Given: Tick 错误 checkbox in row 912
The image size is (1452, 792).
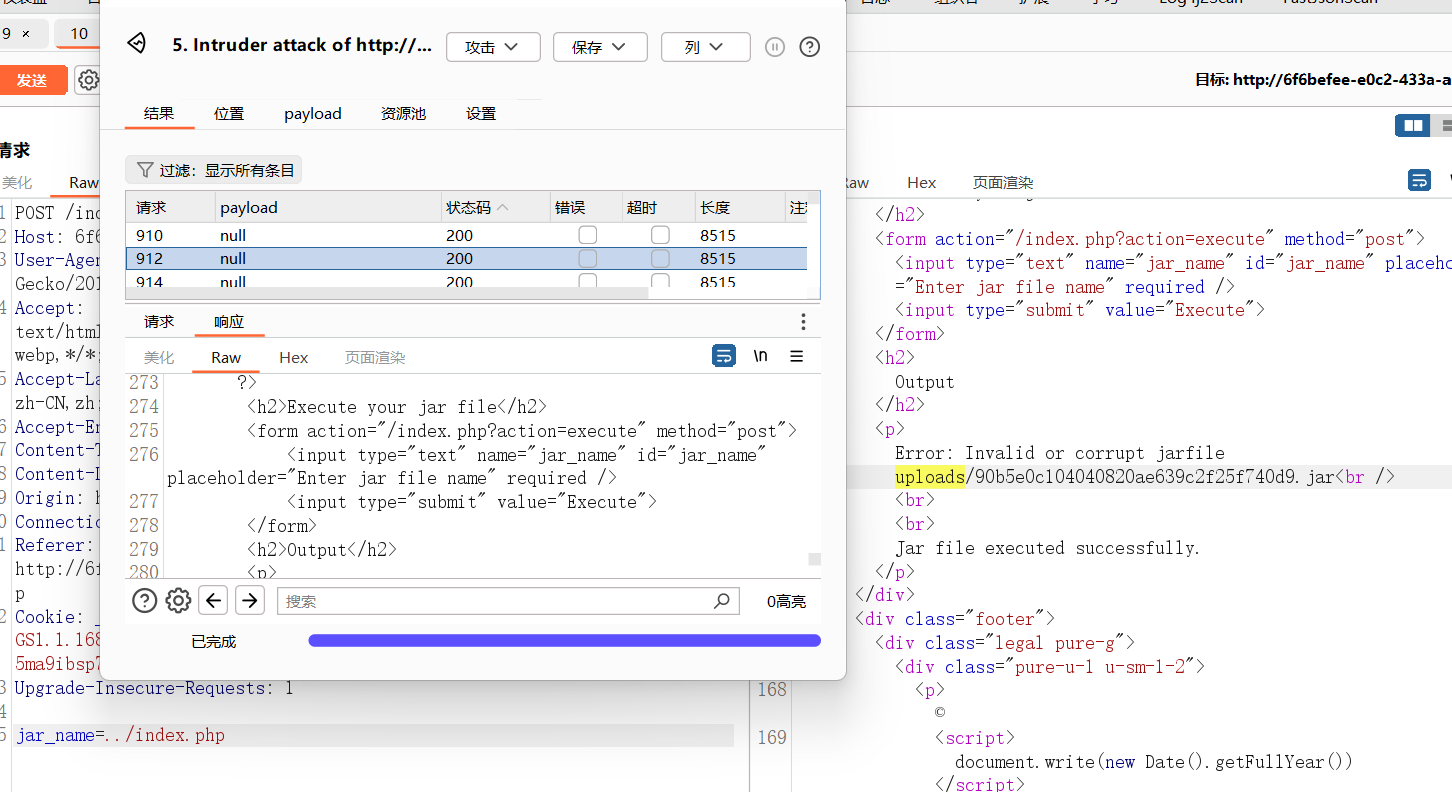Looking at the screenshot, I should point(588,259).
